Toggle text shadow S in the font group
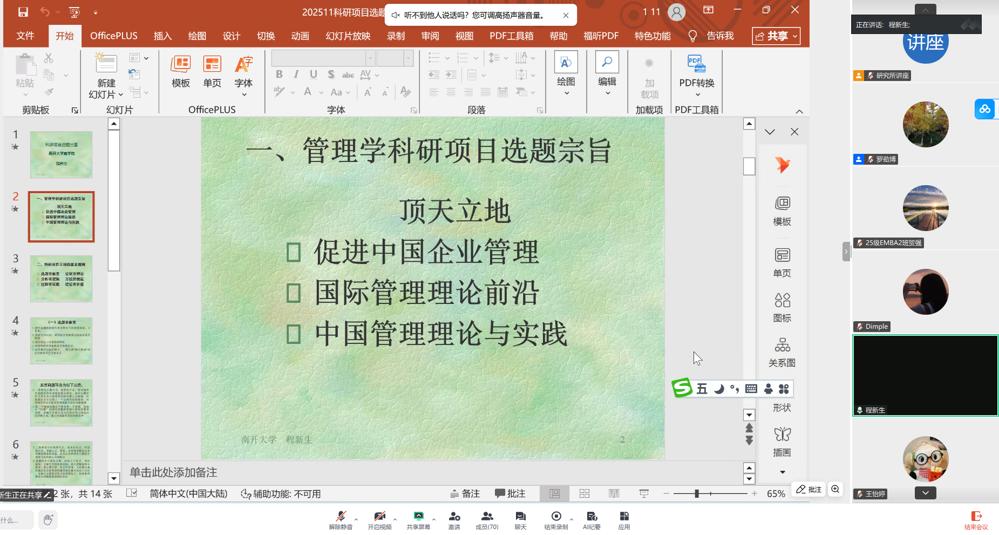The width and height of the screenshot is (999, 535). pyautogui.click(x=331, y=75)
